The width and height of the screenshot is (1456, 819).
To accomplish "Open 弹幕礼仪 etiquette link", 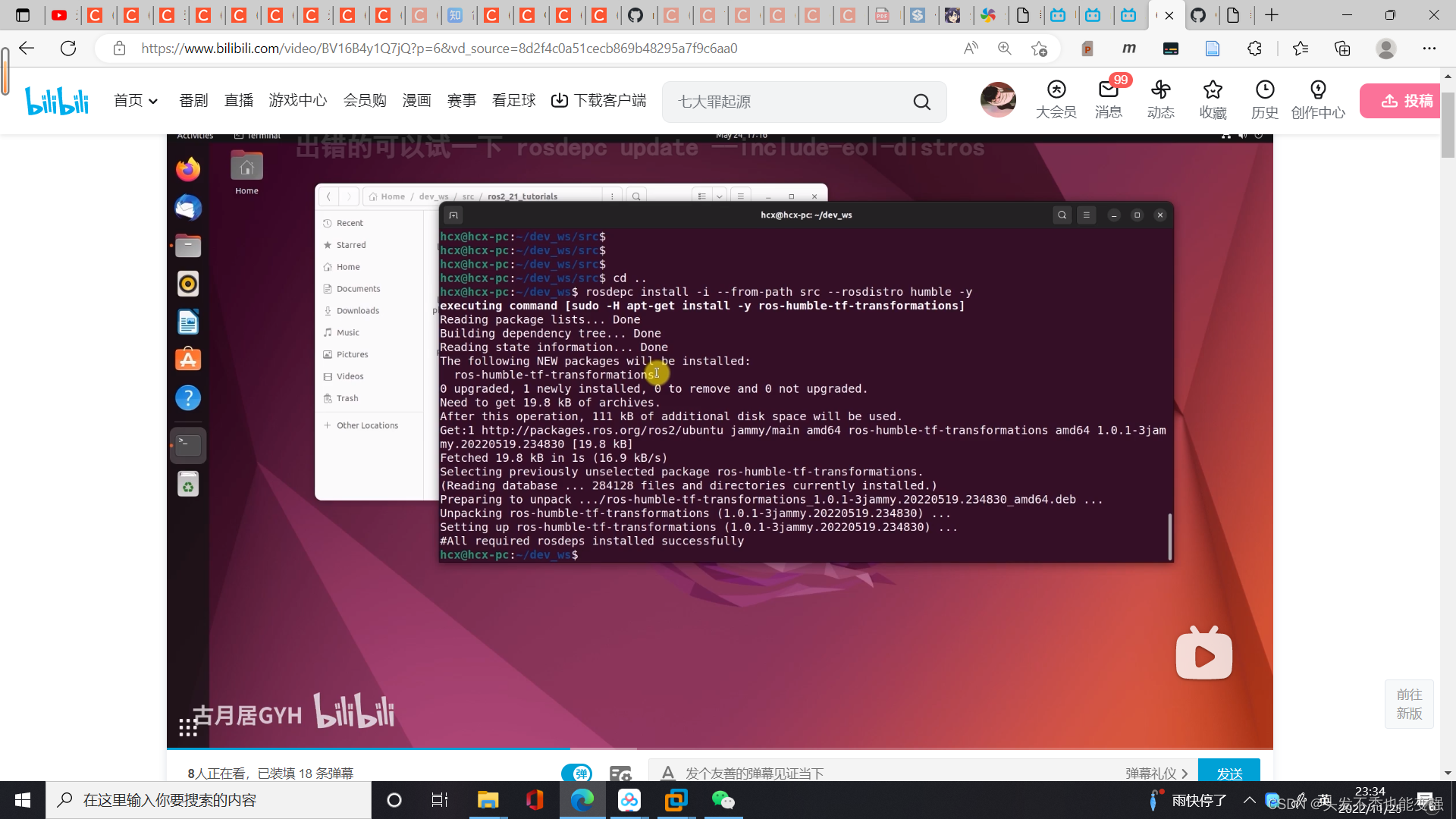I will click(x=1156, y=773).
